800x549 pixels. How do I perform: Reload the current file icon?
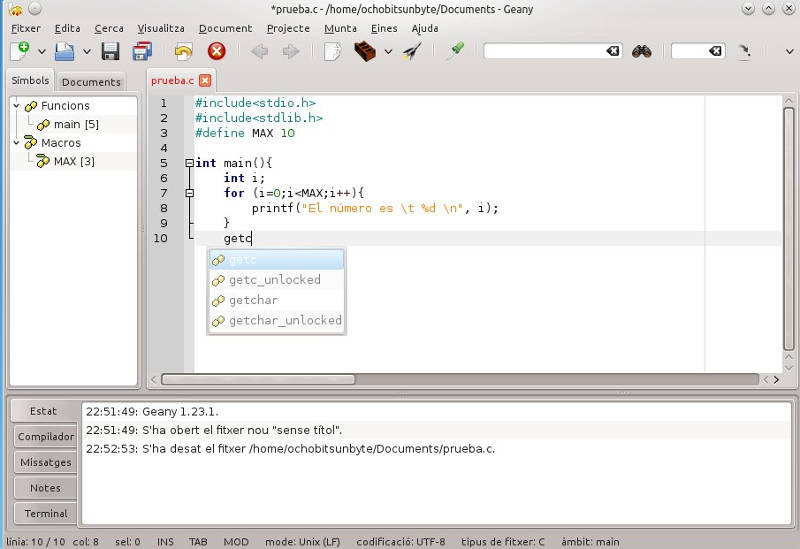[183, 51]
